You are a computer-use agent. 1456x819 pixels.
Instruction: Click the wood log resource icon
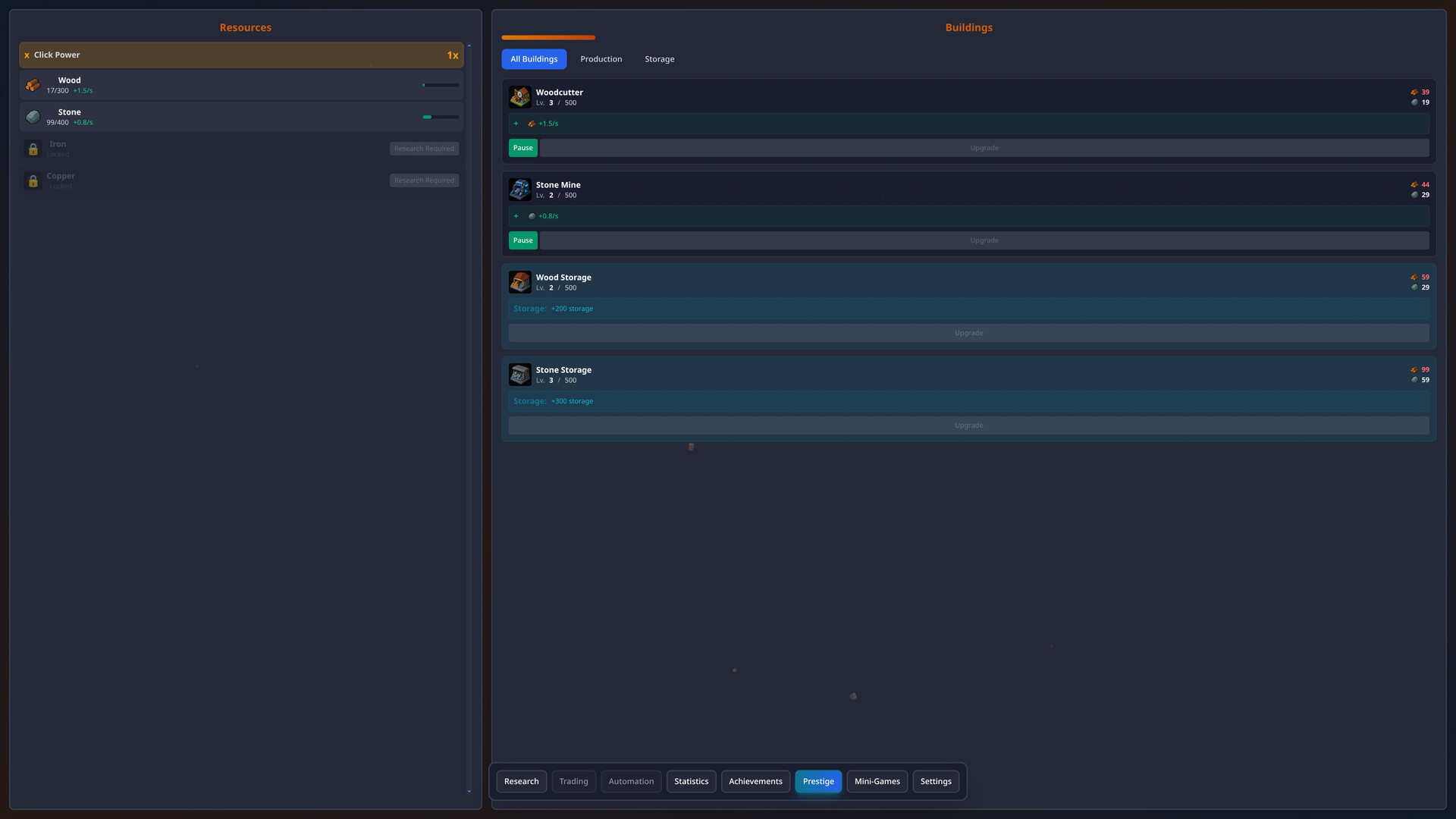(x=33, y=84)
